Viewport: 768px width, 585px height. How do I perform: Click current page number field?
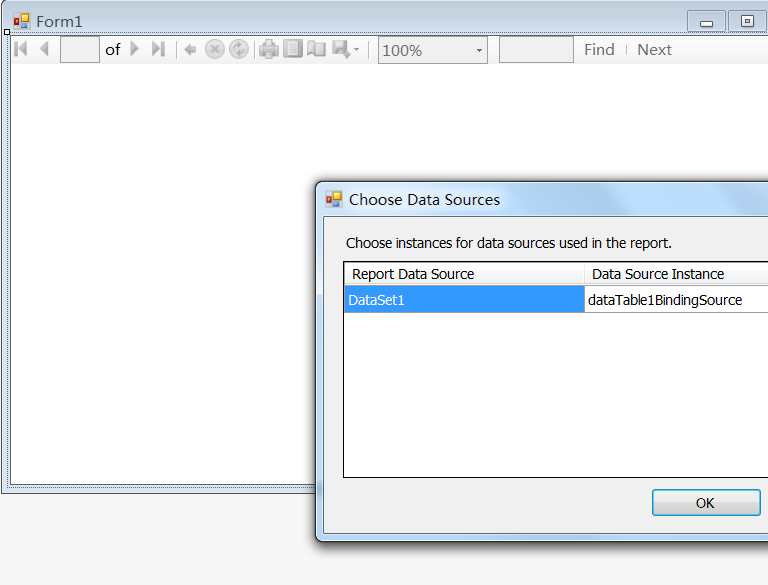(80, 49)
